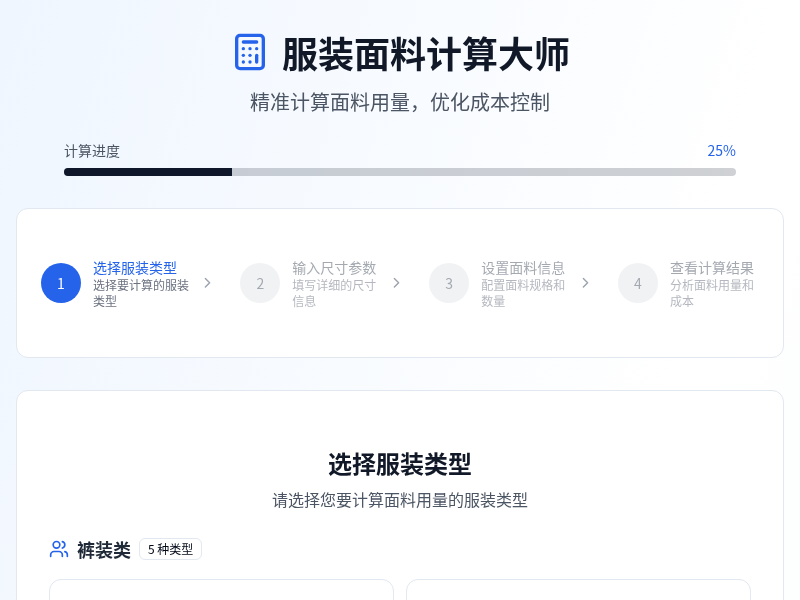Viewport: 800px width, 600px height.
Task: Click the 选择服装类型 section heading
Action: [399, 464]
